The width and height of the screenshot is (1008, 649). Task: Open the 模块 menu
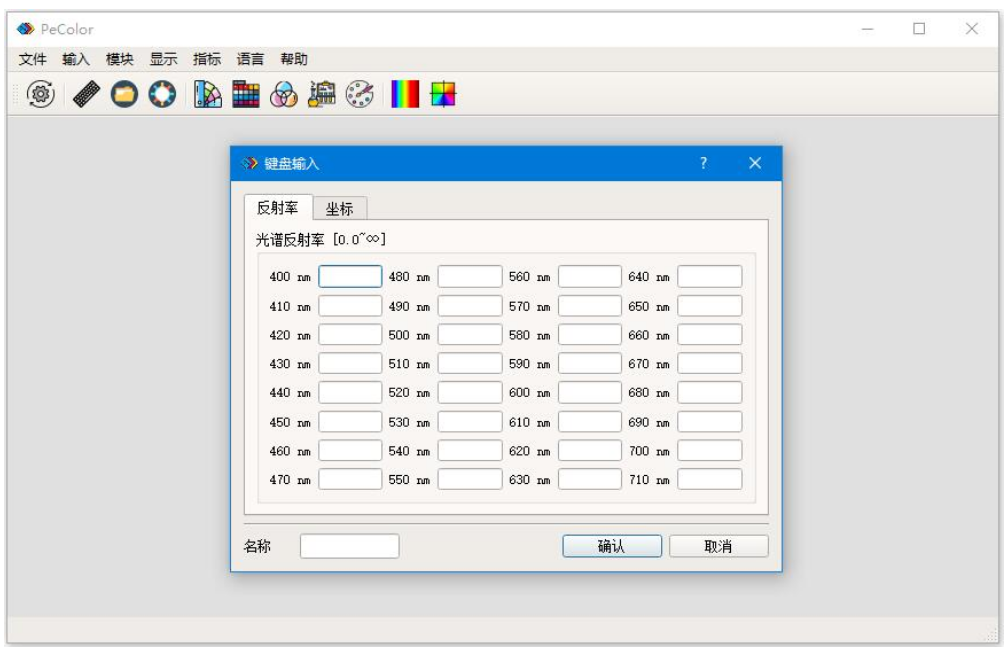(x=120, y=59)
